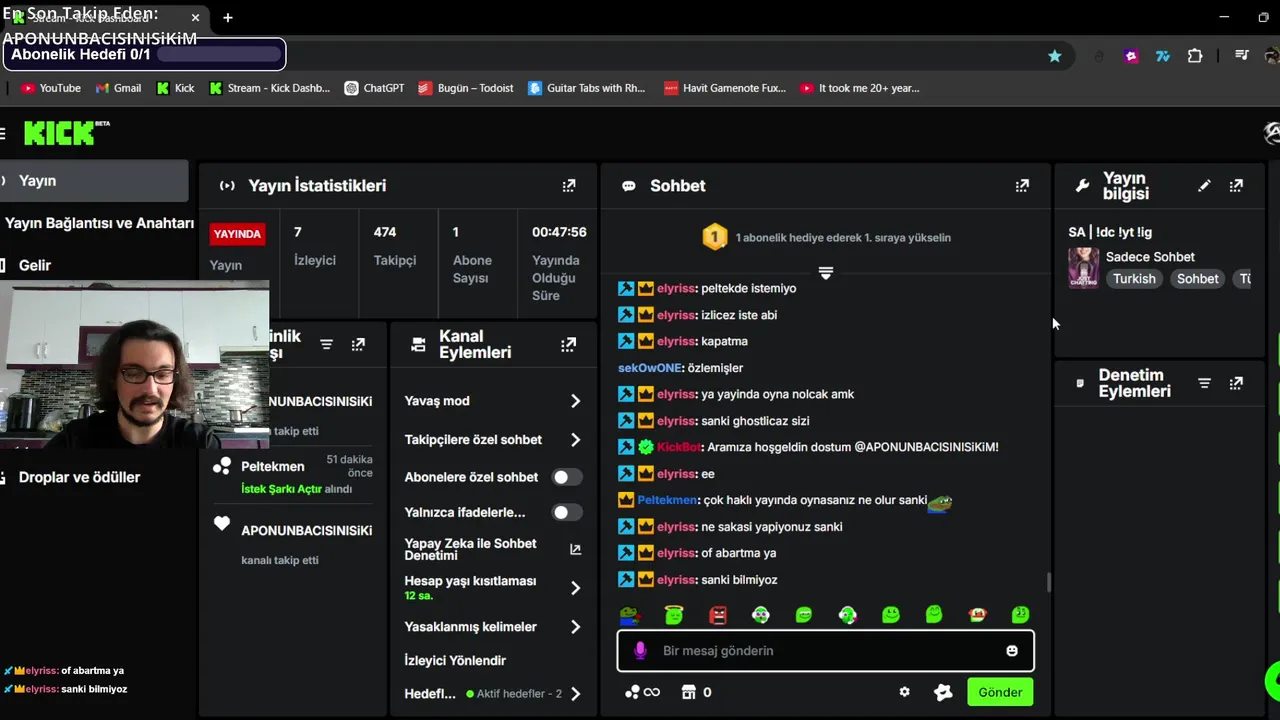1280x720 pixels.
Task: Open the YouTube bookmark
Action: [x=51, y=88]
